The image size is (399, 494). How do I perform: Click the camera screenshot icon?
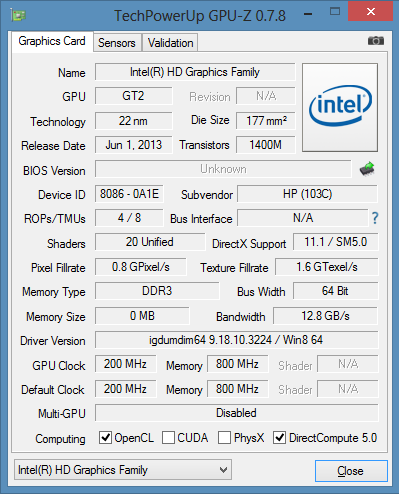pyautogui.click(x=376, y=41)
